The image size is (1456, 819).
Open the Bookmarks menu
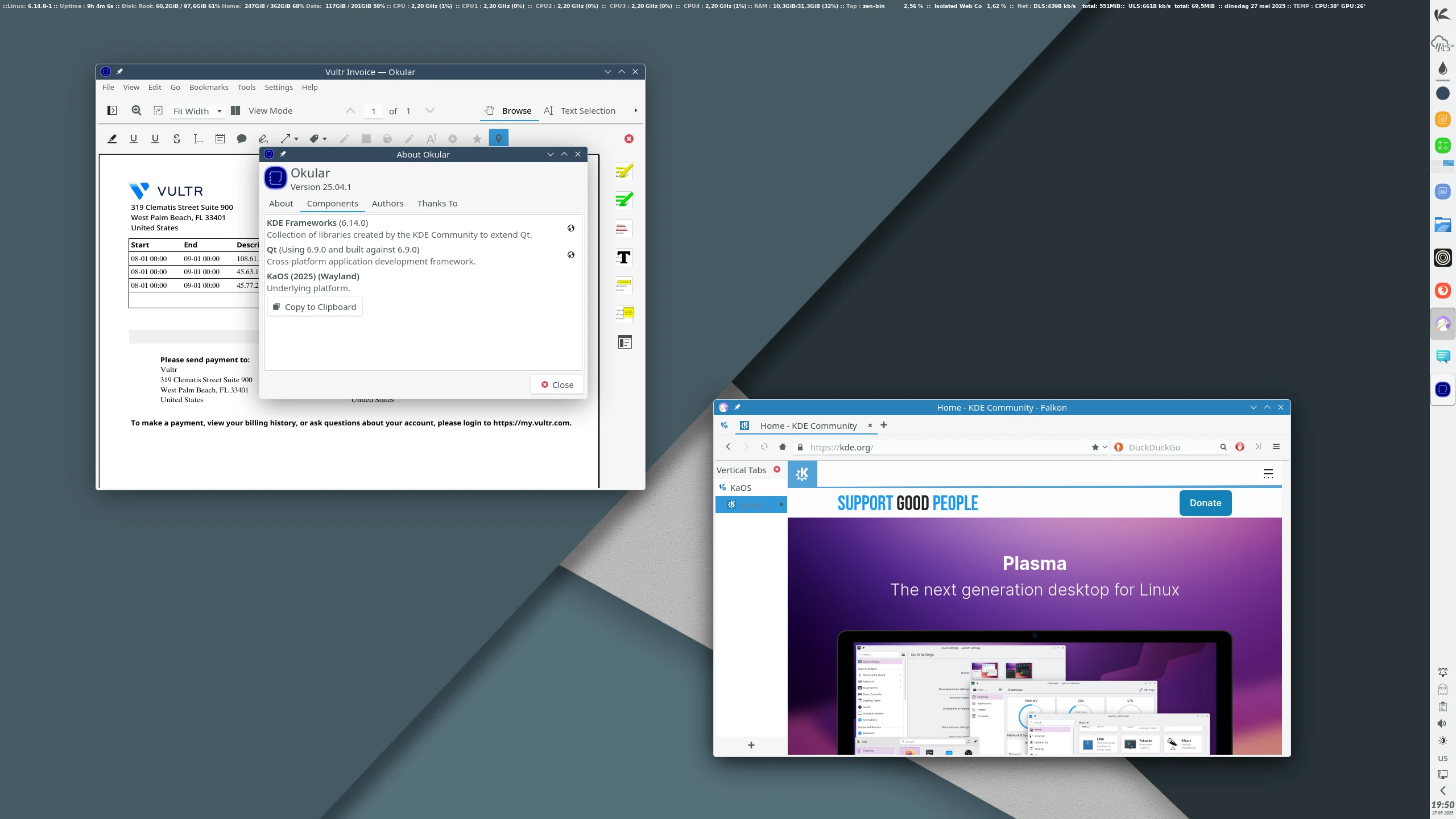pos(208,87)
